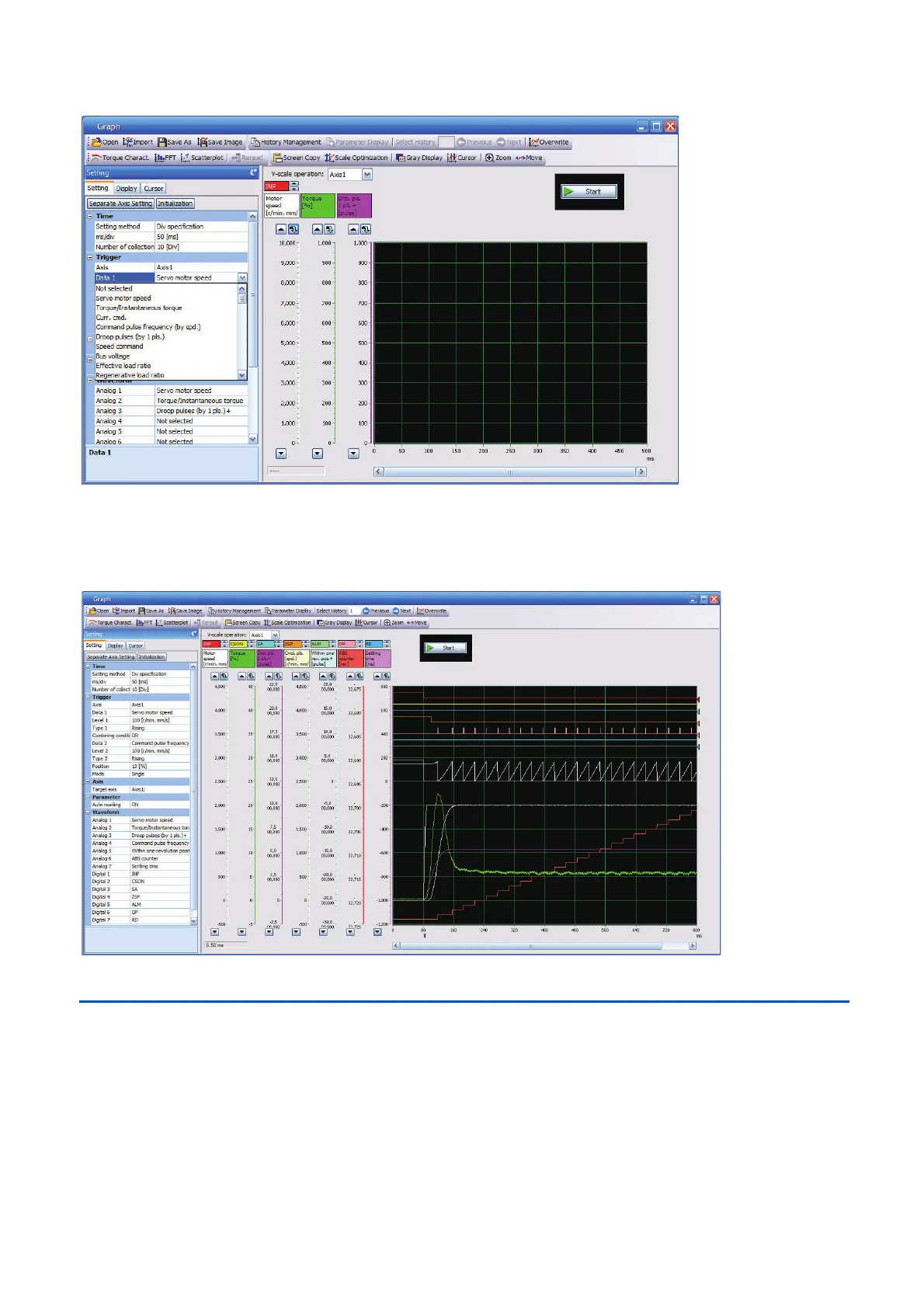Screen dimensions: 924x1308
Task: Click INP digital channel stepper, upper window
Action: tap(294, 186)
